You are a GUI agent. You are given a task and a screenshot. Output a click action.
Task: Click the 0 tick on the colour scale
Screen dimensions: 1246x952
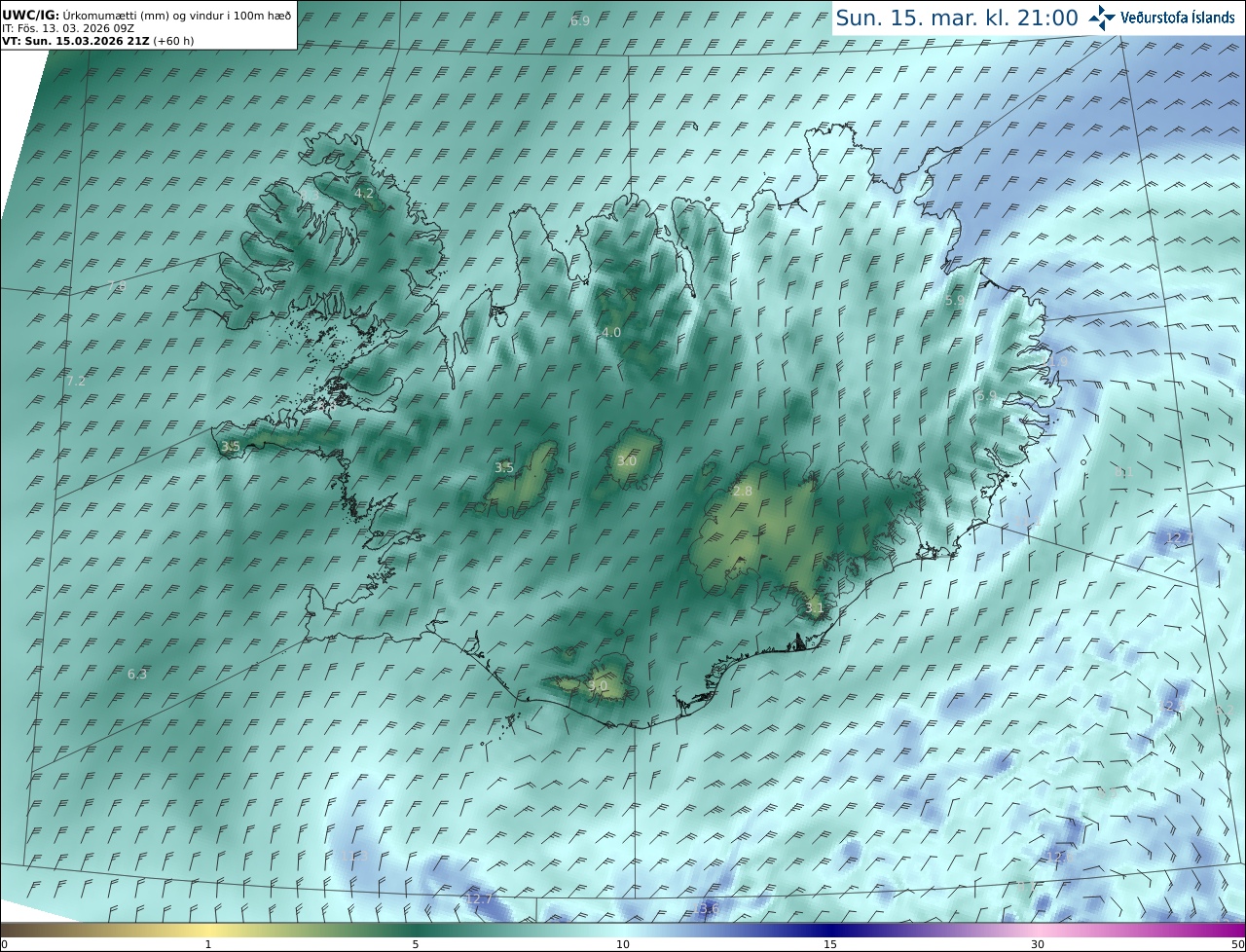(4, 944)
